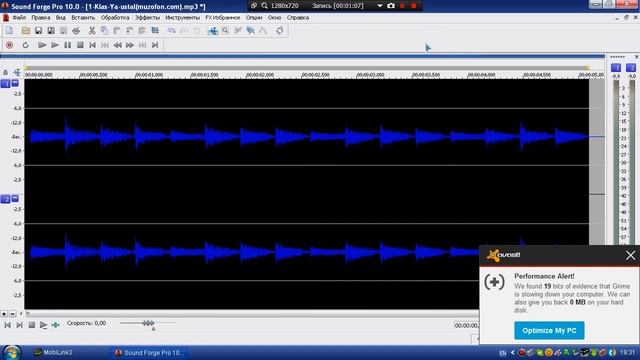Open the recorder bar dropdown arrow

coord(380,6)
